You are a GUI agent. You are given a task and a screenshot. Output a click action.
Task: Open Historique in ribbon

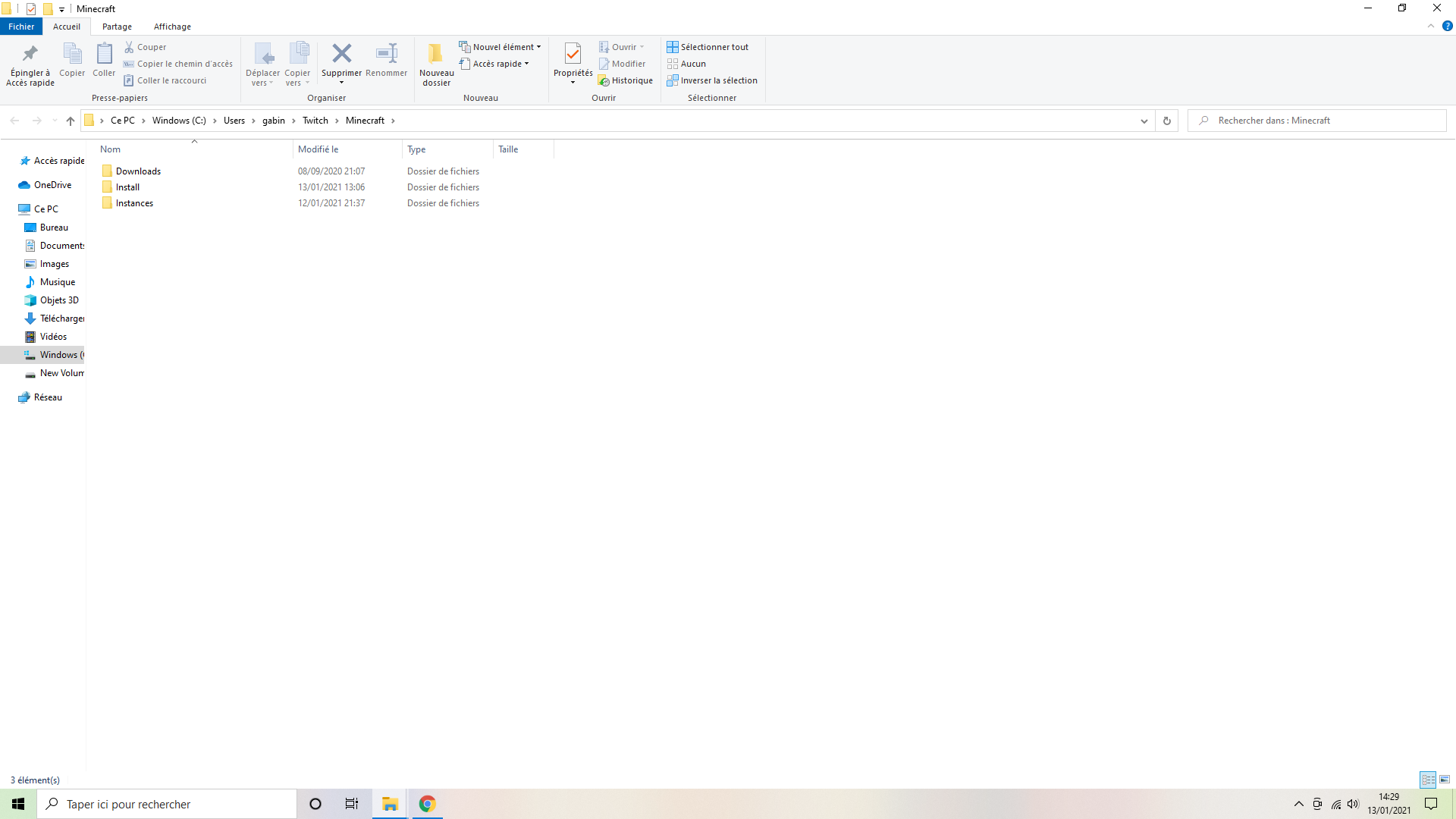[626, 80]
